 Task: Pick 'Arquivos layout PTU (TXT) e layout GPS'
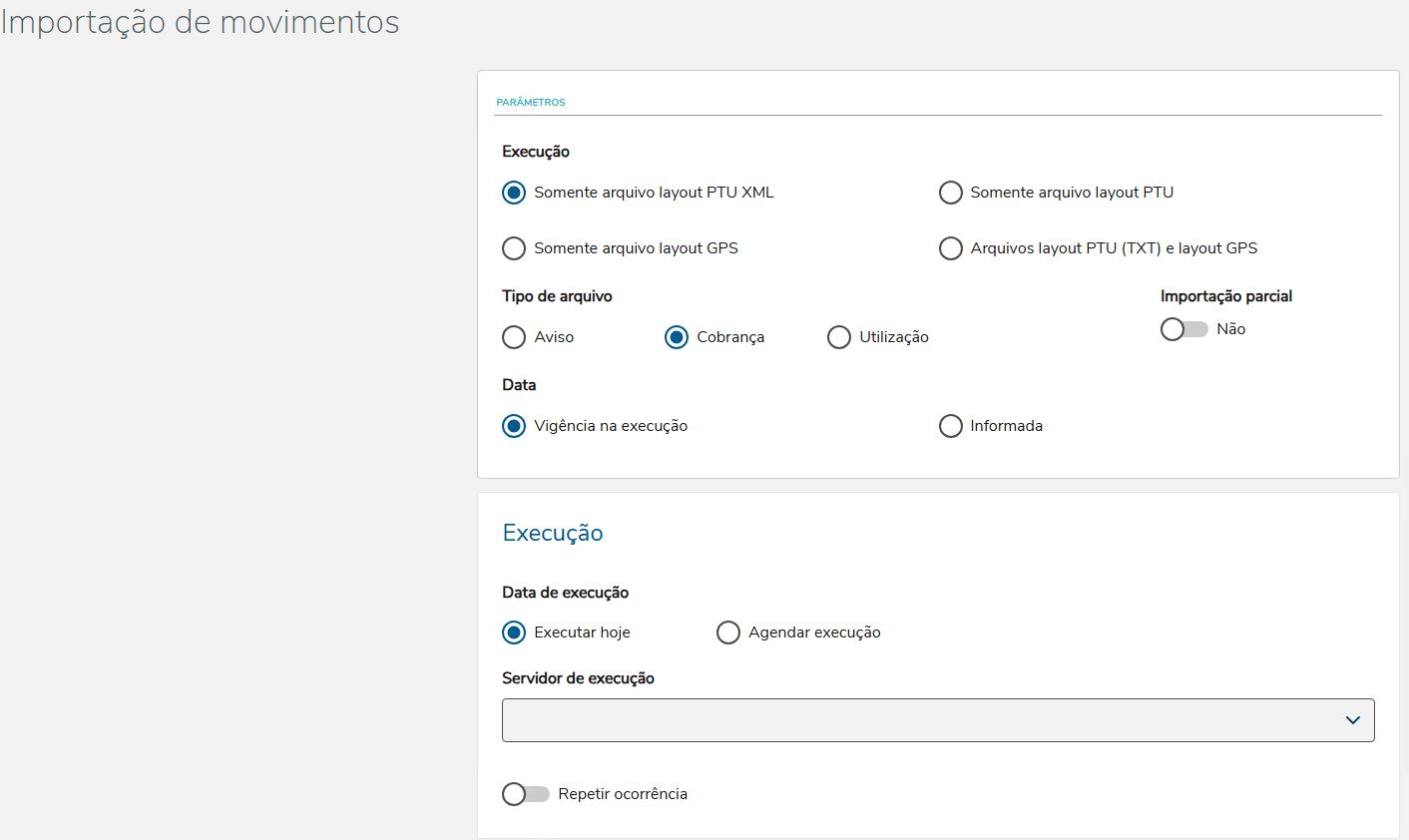[951, 248]
